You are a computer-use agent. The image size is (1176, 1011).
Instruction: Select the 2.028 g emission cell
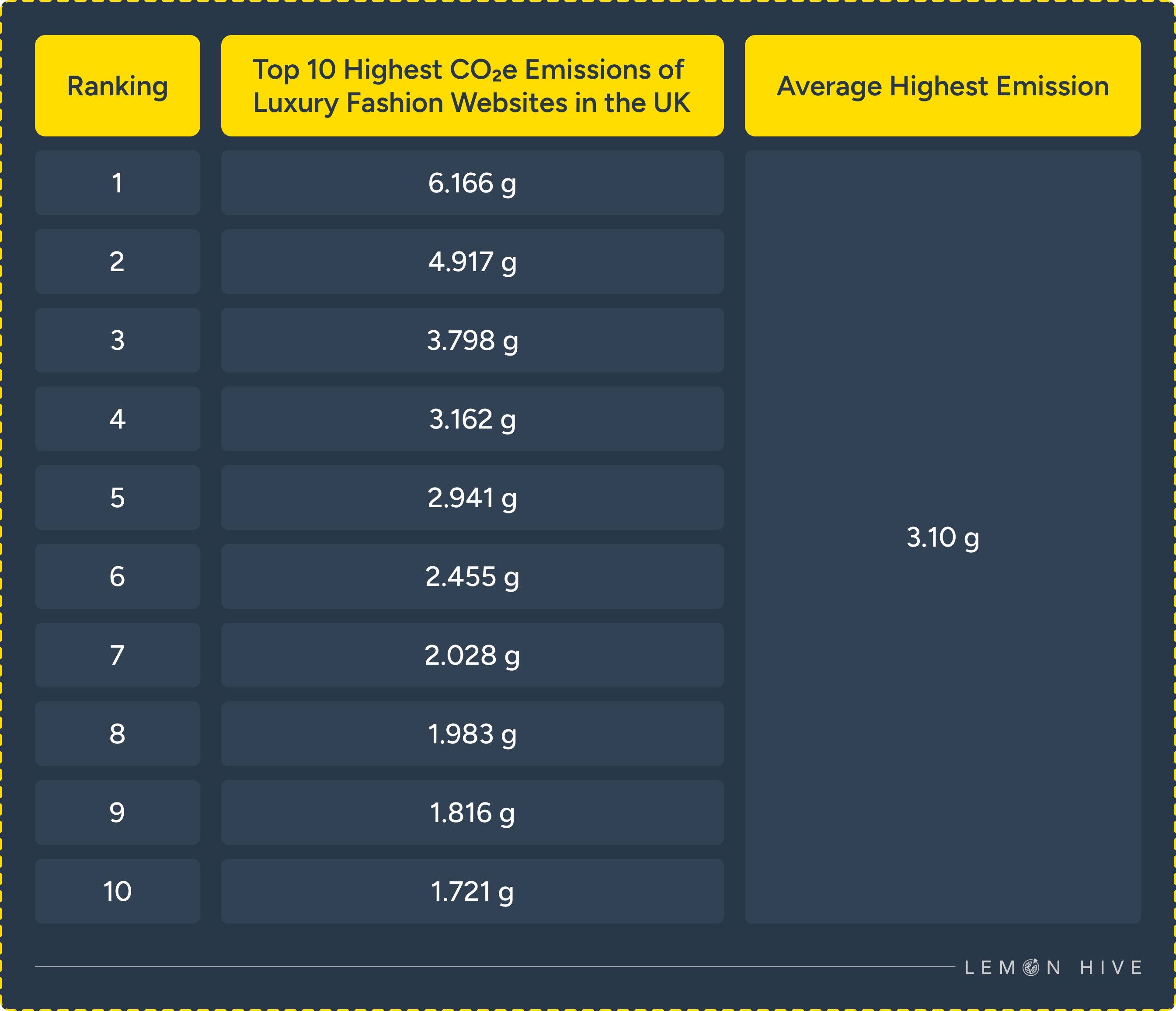(472, 655)
